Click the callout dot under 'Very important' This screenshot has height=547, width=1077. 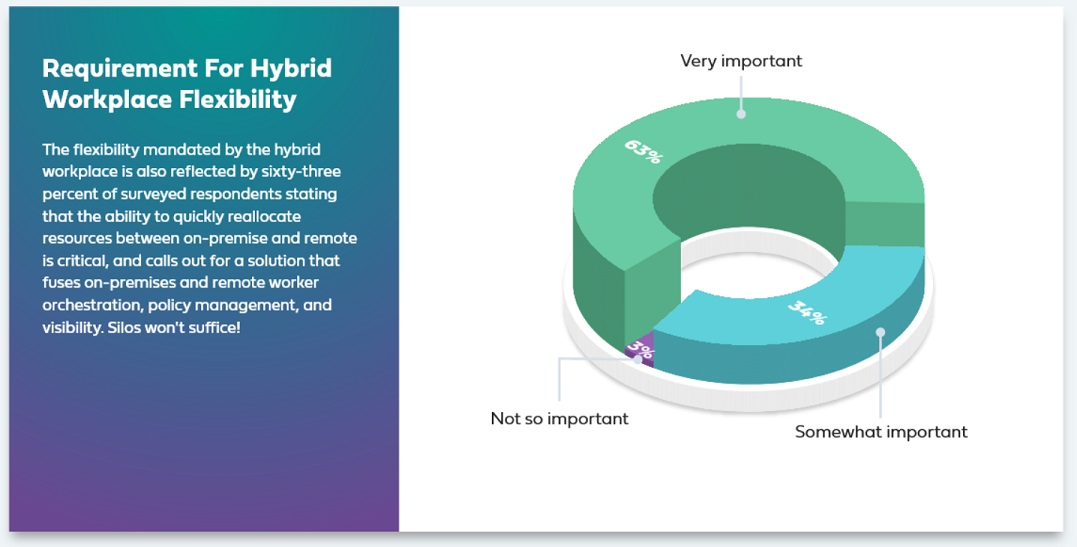(741, 114)
